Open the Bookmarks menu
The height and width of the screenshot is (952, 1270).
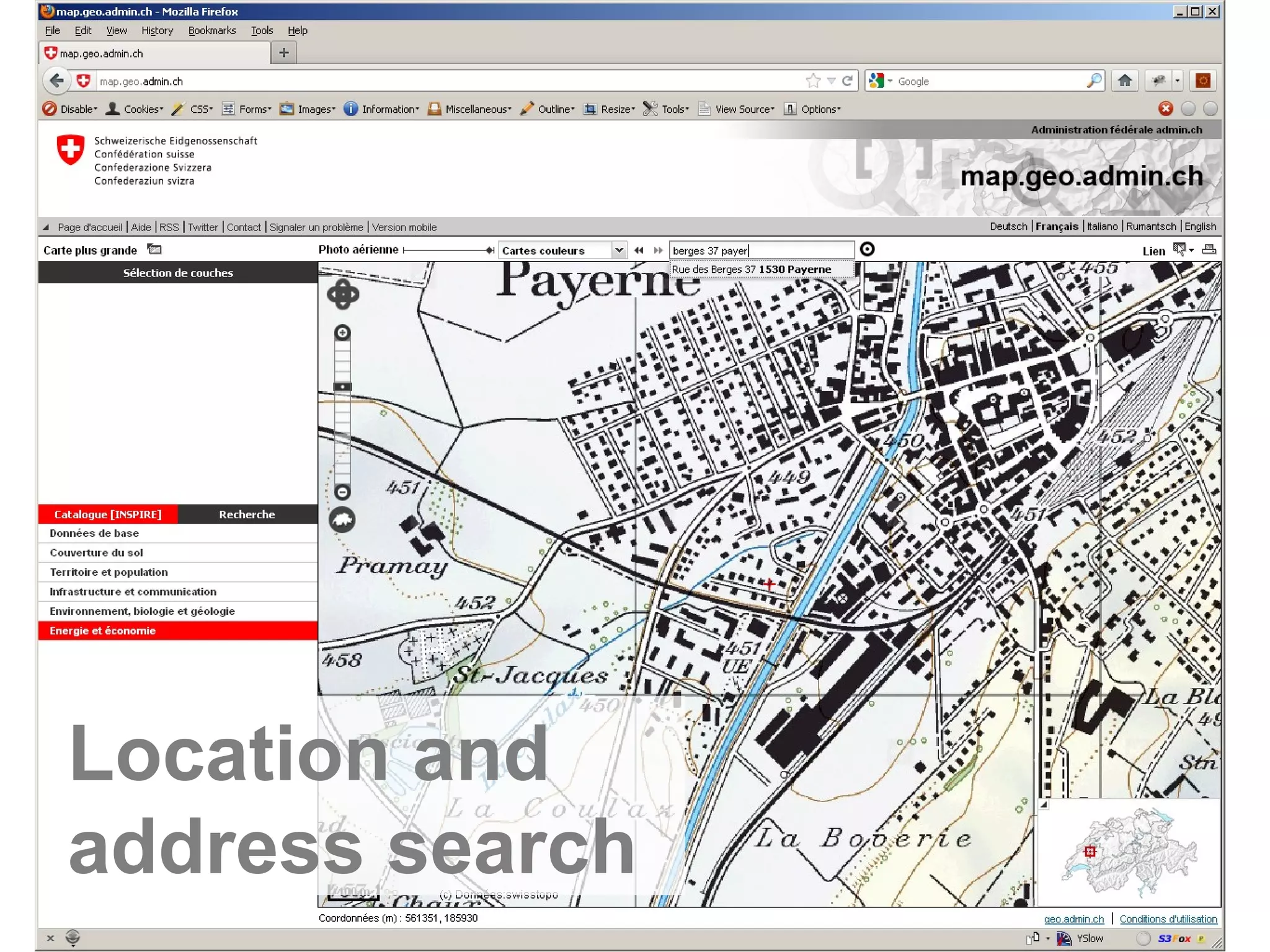pos(212,30)
